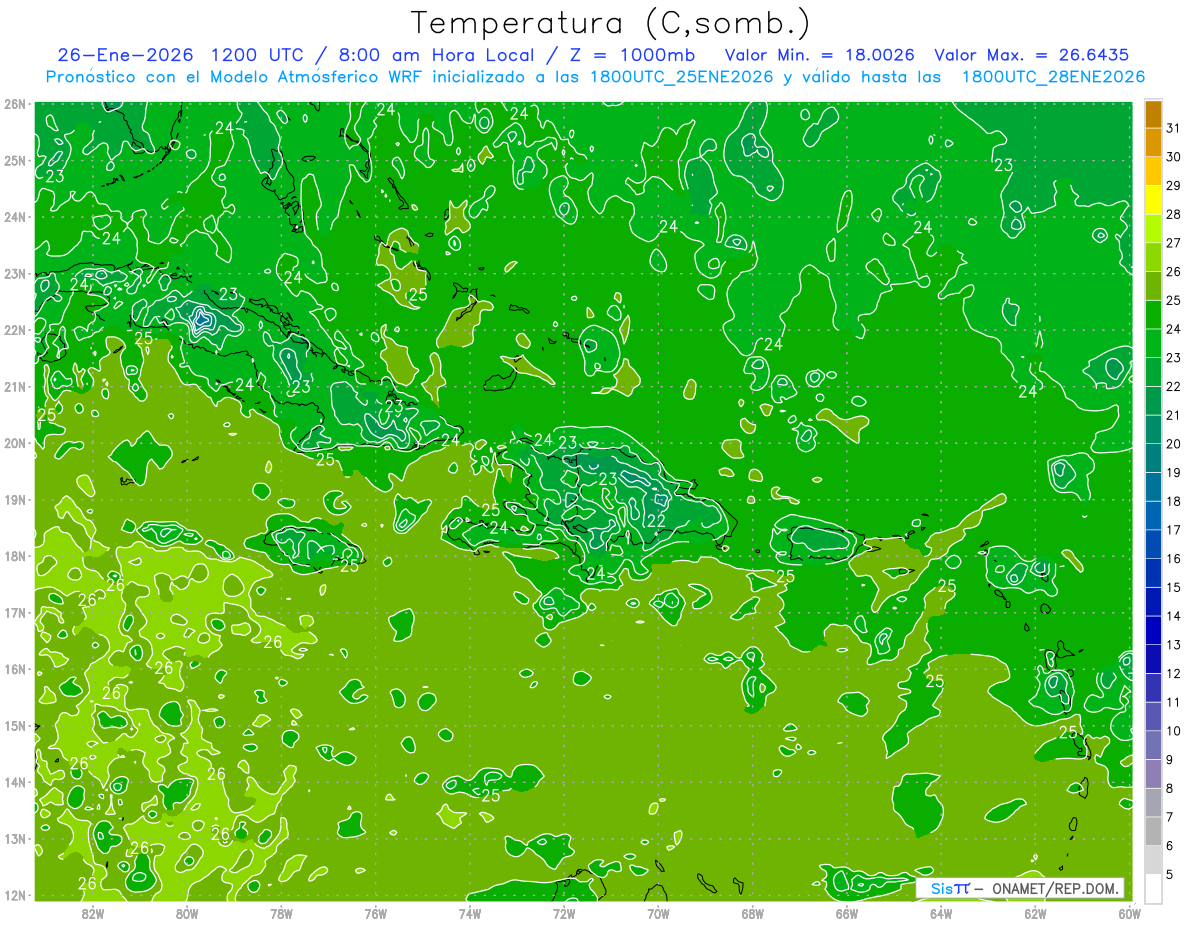
Task: Click the color scale label "28"
Action: pyautogui.click(x=1174, y=214)
